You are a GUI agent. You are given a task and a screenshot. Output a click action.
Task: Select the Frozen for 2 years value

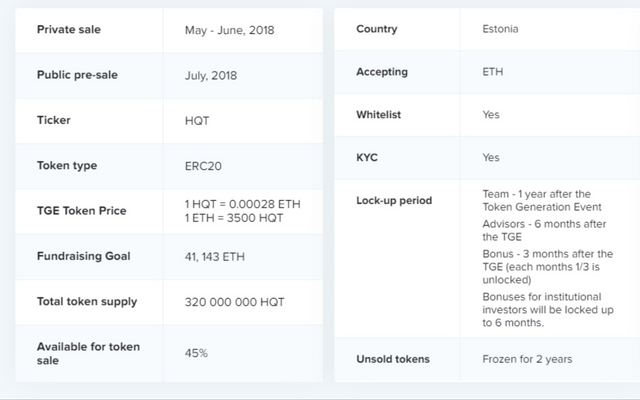pos(528,358)
